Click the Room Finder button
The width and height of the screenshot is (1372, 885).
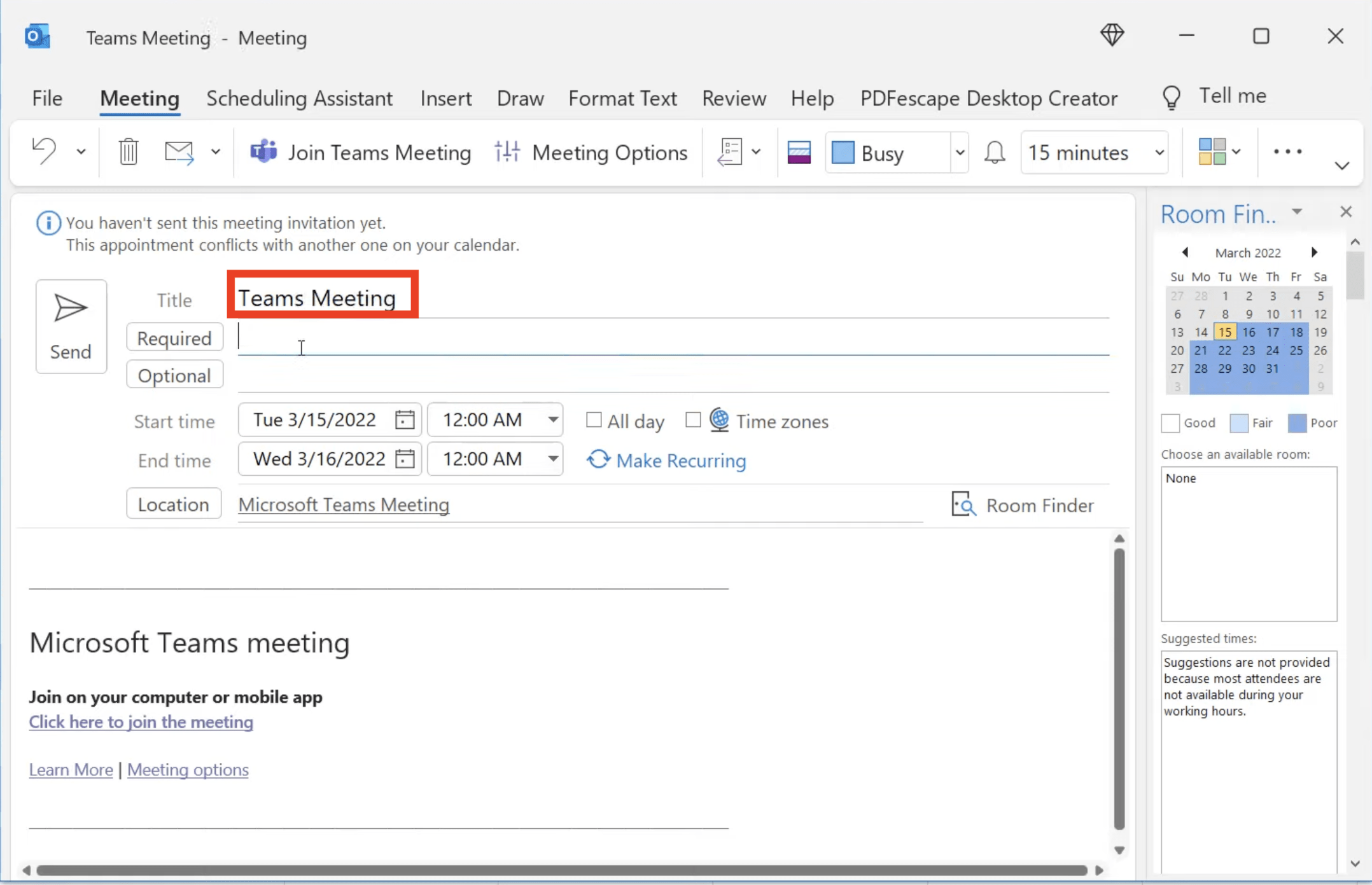tap(1023, 505)
